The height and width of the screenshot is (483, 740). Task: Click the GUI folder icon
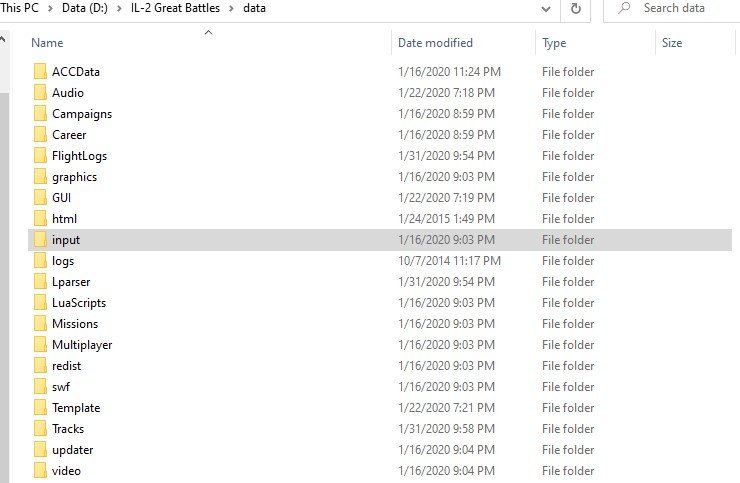41,197
